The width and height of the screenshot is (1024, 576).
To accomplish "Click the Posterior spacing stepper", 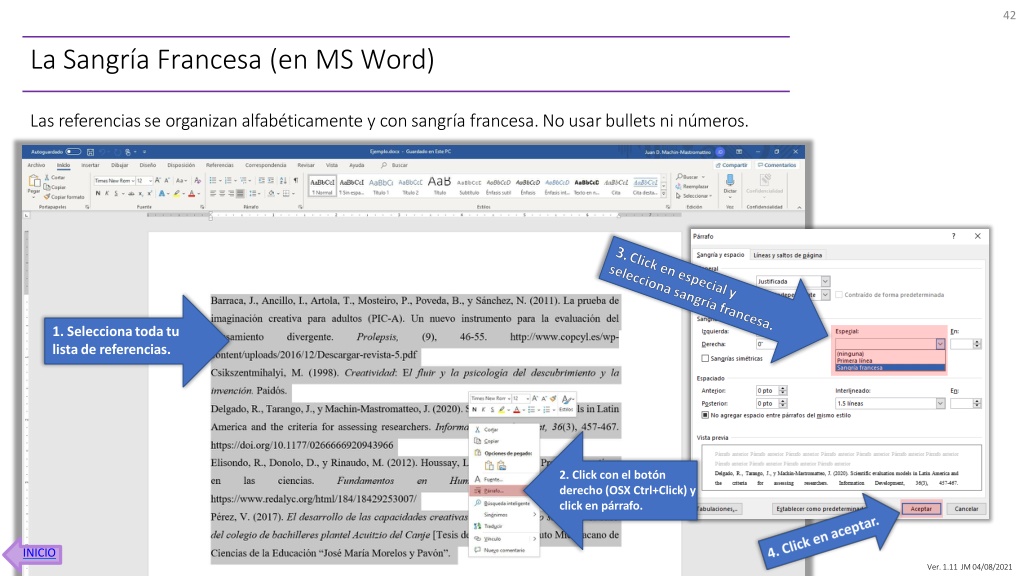I will (x=783, y=403).
